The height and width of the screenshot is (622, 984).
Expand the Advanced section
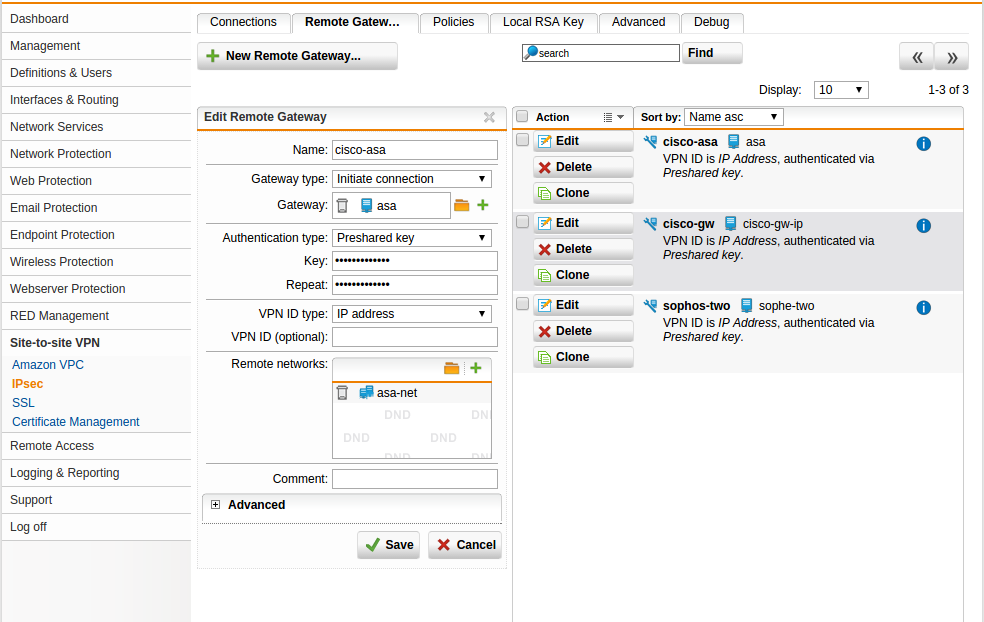(x=215, y=505)
